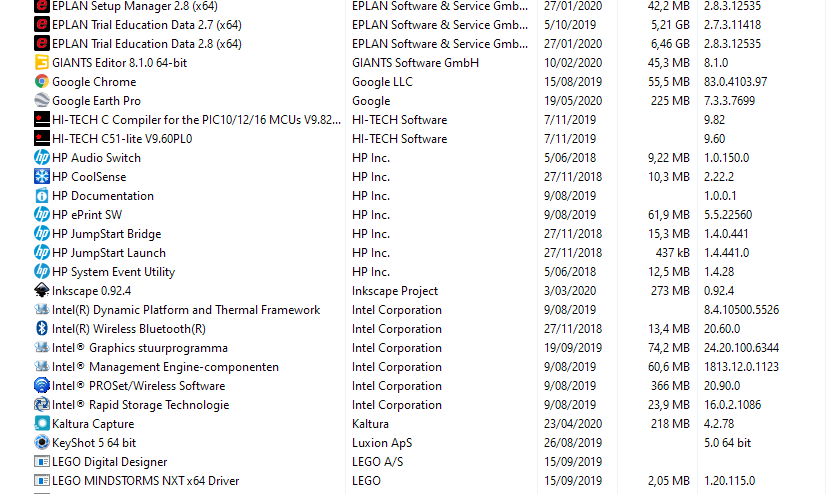Screen dimensions: 831x494
Task: Click the LEGO Digital Designer icon
Action: tap(41, 462)
